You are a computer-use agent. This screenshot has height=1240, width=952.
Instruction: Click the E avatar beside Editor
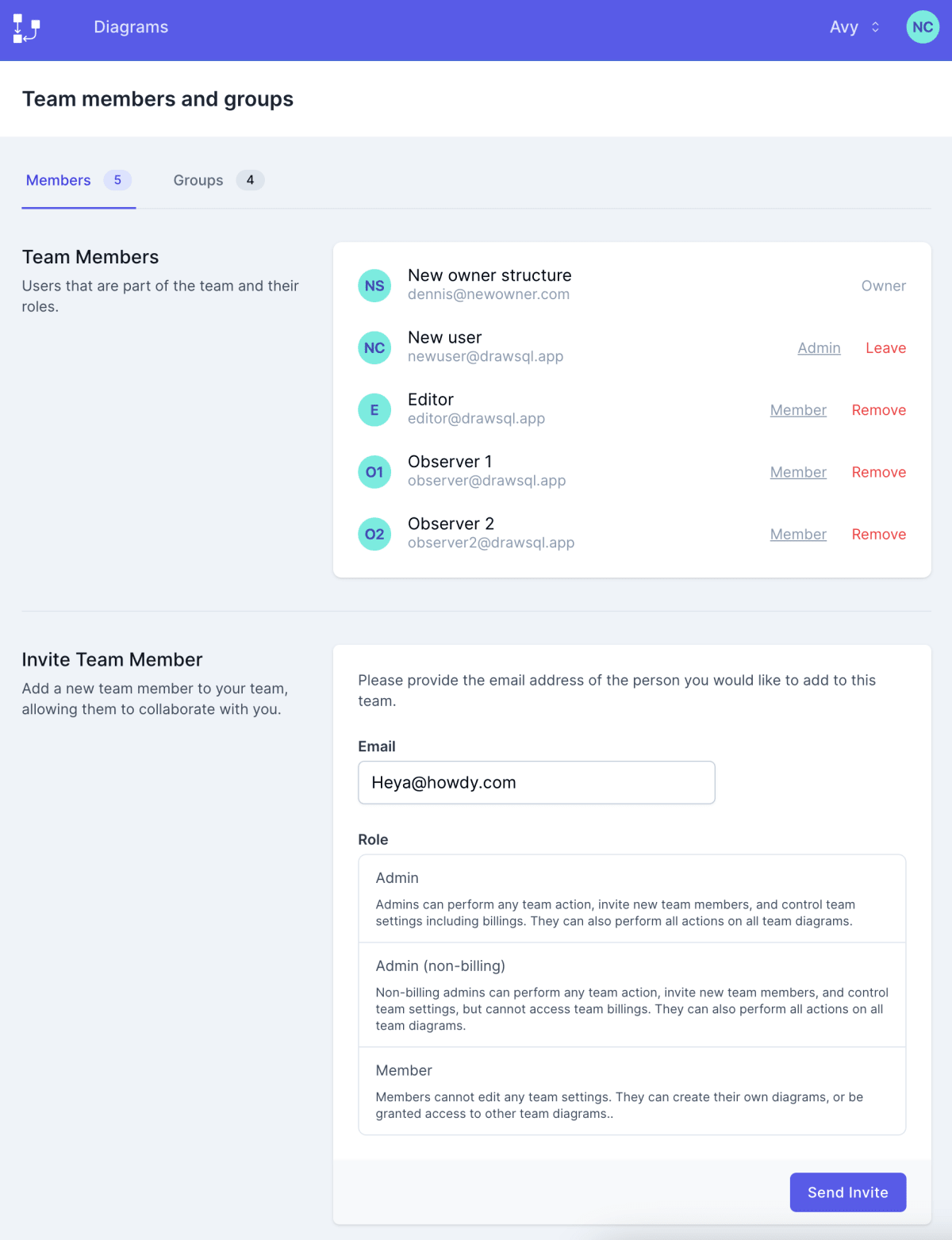(374, 410)
